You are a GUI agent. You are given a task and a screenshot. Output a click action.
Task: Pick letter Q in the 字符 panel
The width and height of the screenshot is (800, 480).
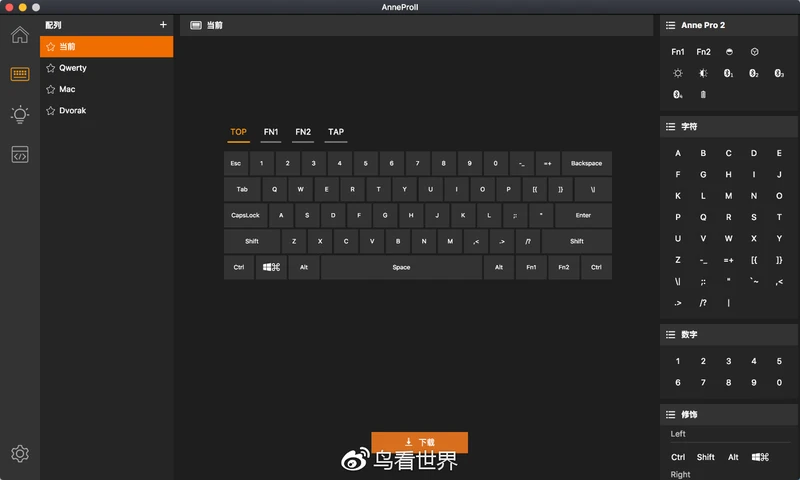pyautogui.click(x=703, y=217)
